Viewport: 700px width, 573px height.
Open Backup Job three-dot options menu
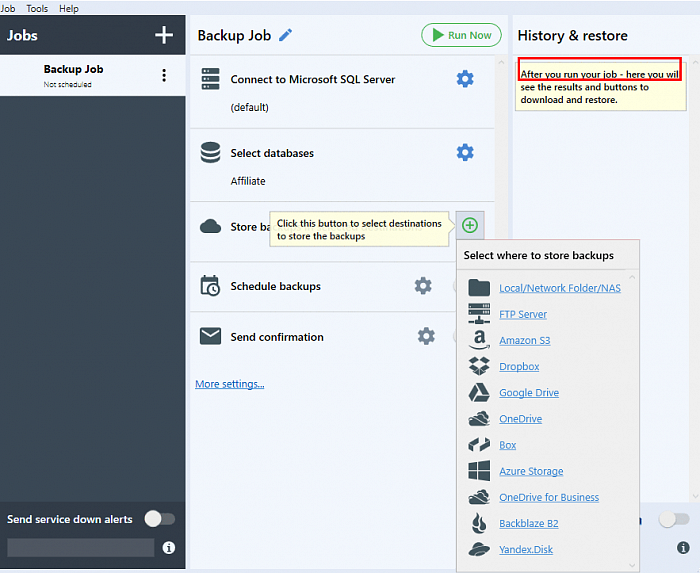(x=164, y=75)
